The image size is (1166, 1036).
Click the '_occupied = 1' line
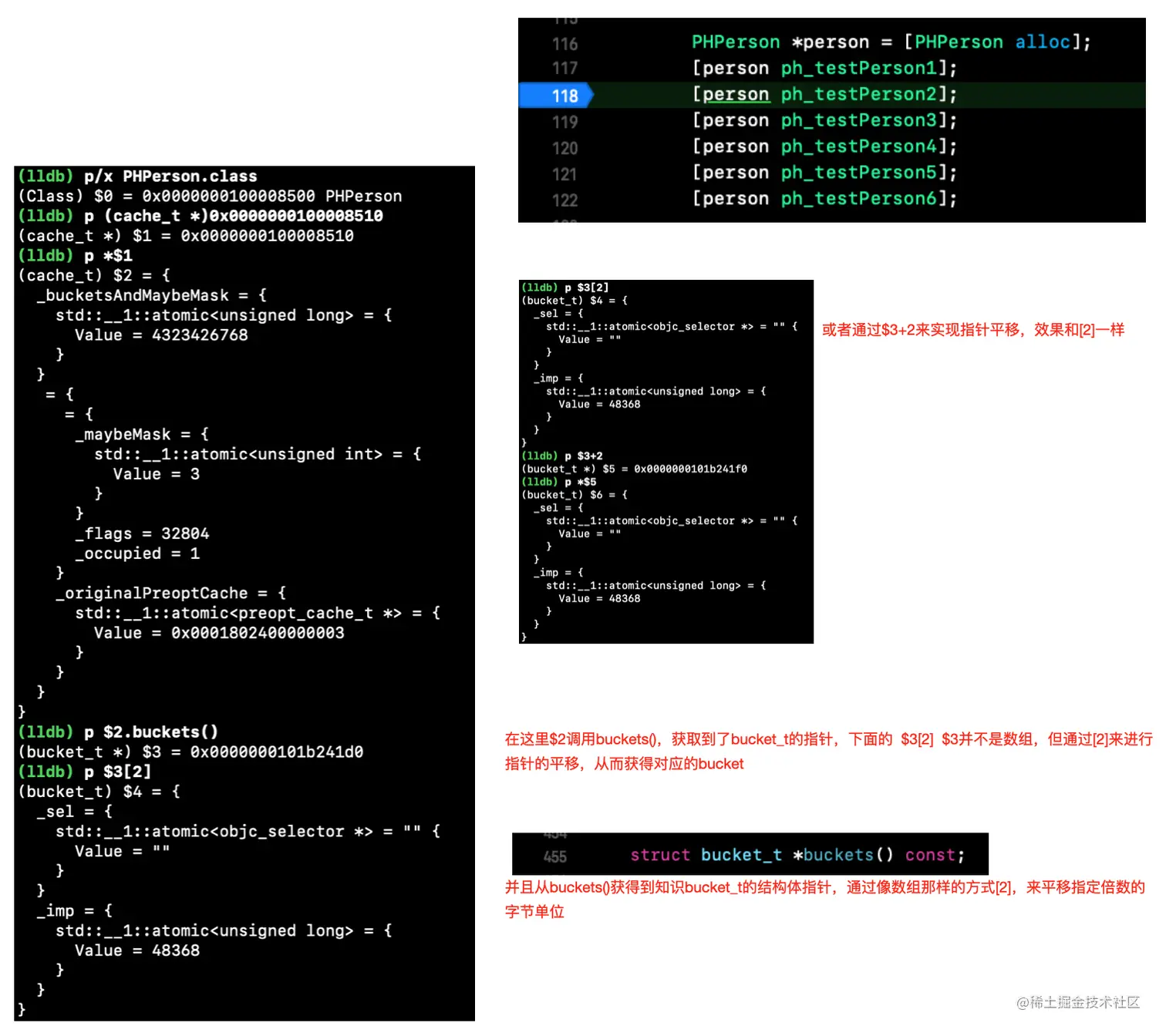[137, 553]
